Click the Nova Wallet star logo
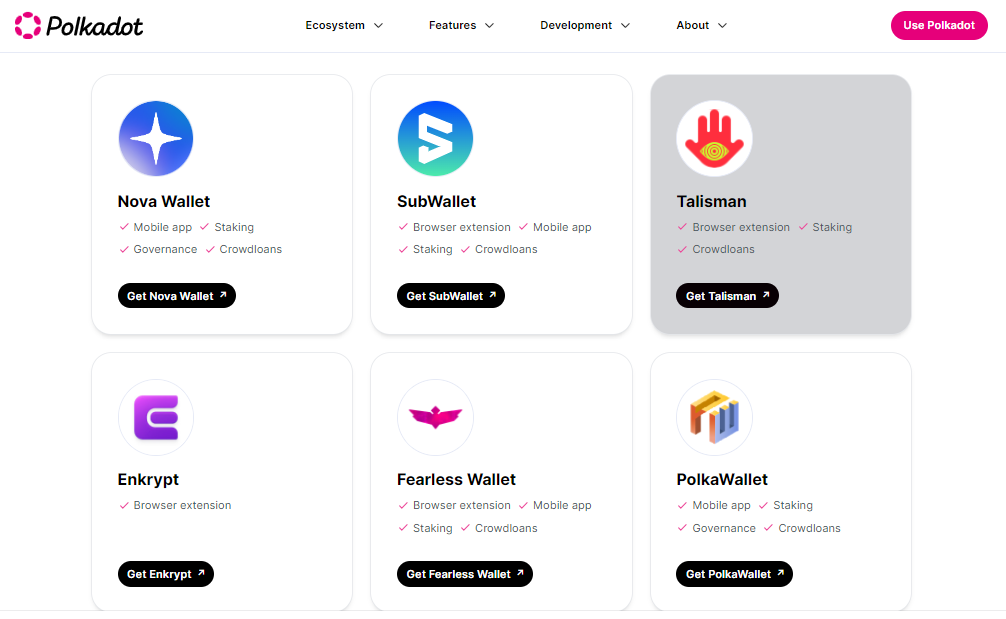 (156, 139)
